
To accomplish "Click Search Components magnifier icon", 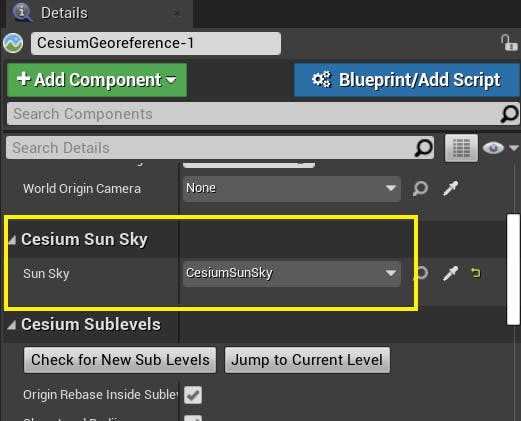I will [509, 114].
